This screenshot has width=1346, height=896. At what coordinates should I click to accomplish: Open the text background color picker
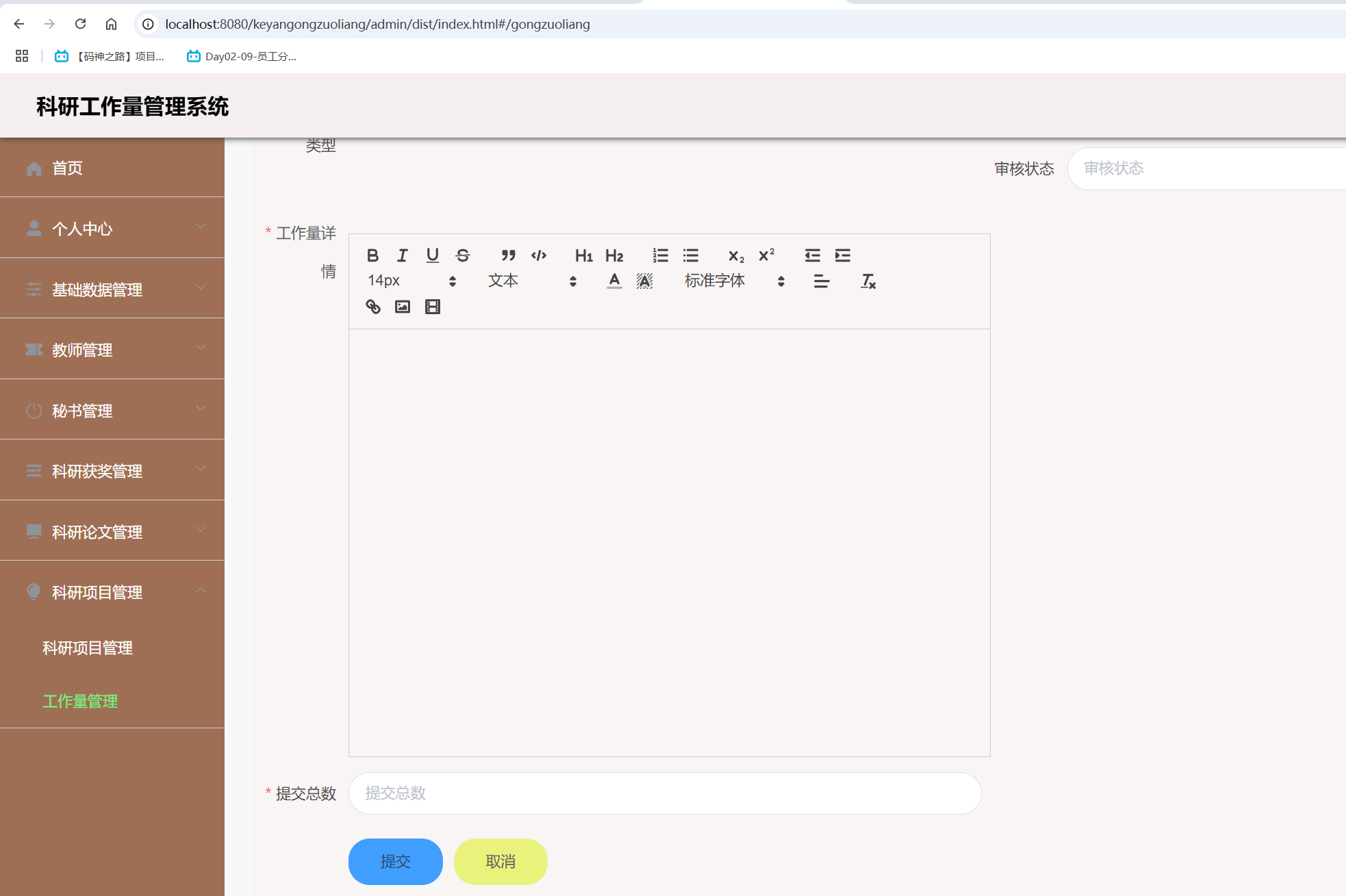pyautogui.click(x=644, y=281)
